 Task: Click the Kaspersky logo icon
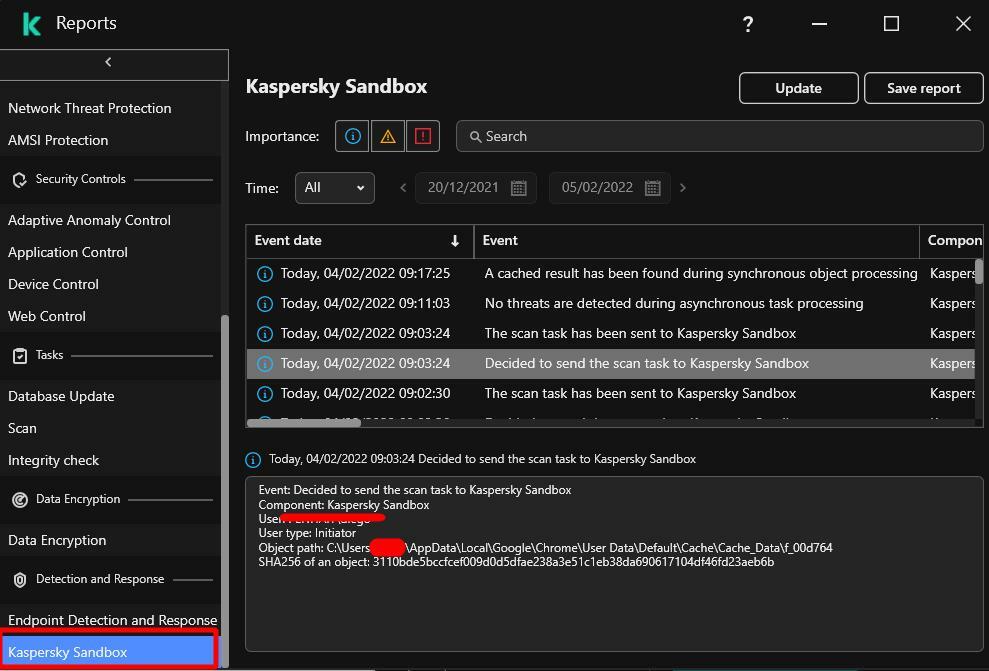[x=32, y=24]
